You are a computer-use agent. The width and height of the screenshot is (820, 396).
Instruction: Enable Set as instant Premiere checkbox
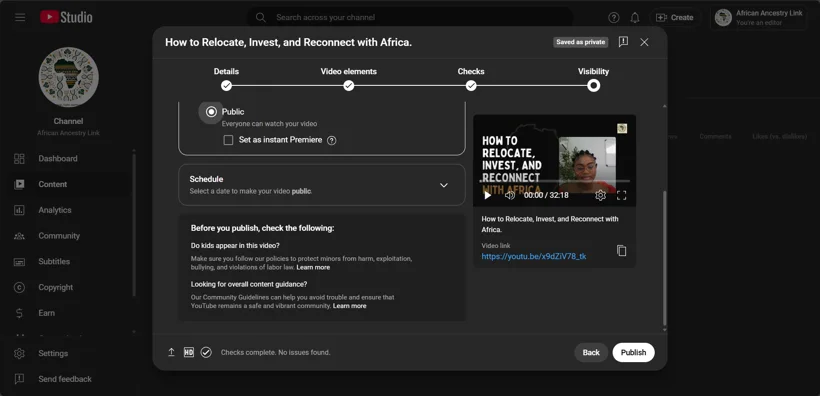229,140
